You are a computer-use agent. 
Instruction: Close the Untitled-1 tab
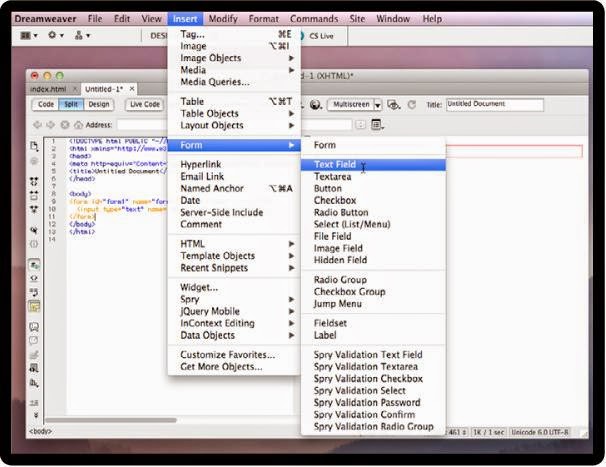132,89
